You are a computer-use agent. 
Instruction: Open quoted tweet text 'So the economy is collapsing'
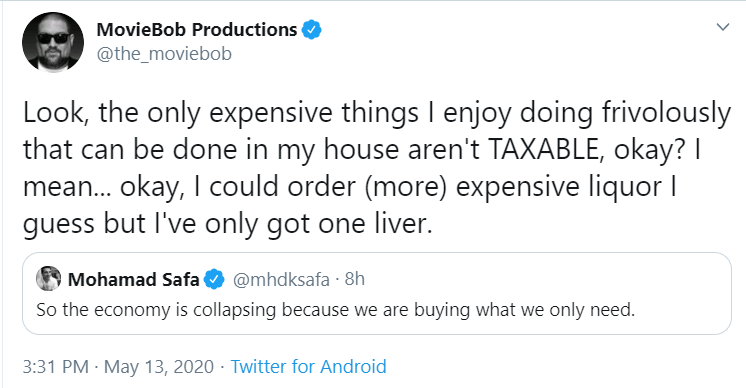click(x=336, y=310)
